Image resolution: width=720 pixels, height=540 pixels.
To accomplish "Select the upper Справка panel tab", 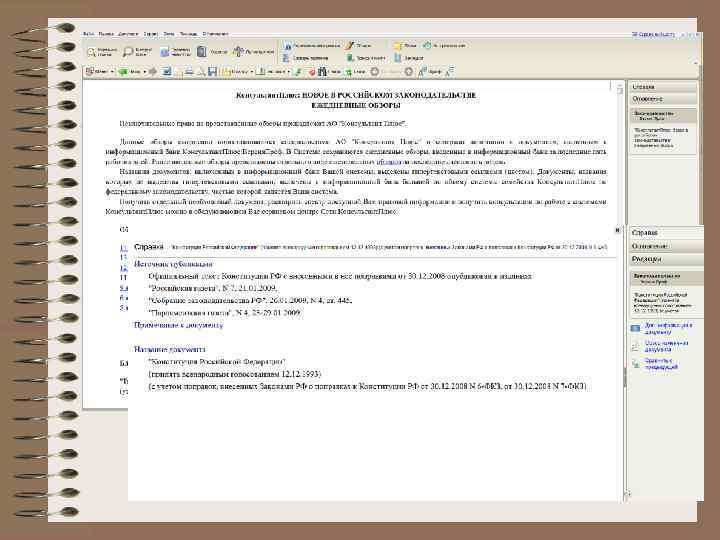I will (x=663, y=87).
